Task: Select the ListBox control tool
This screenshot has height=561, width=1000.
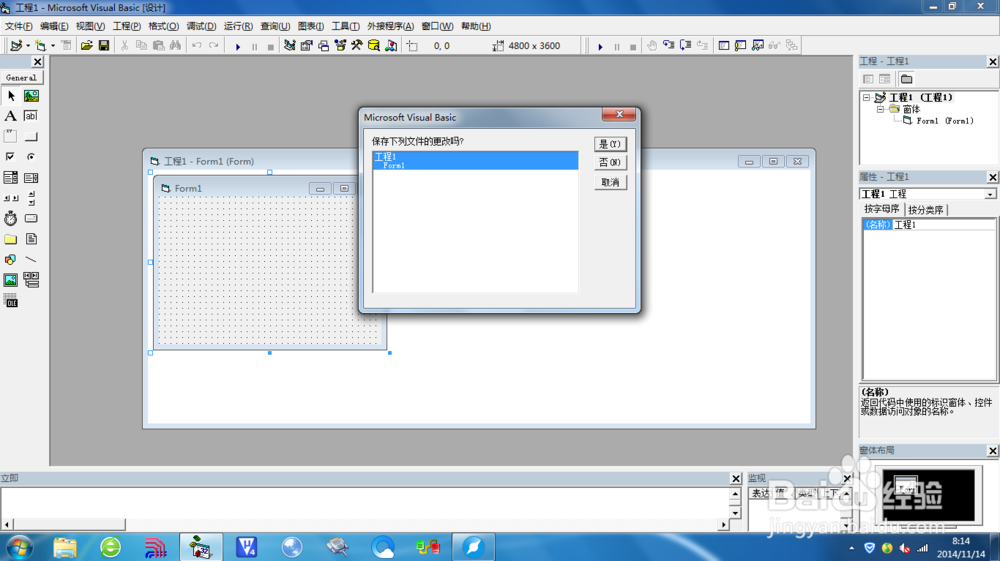Action: (31, 177)
